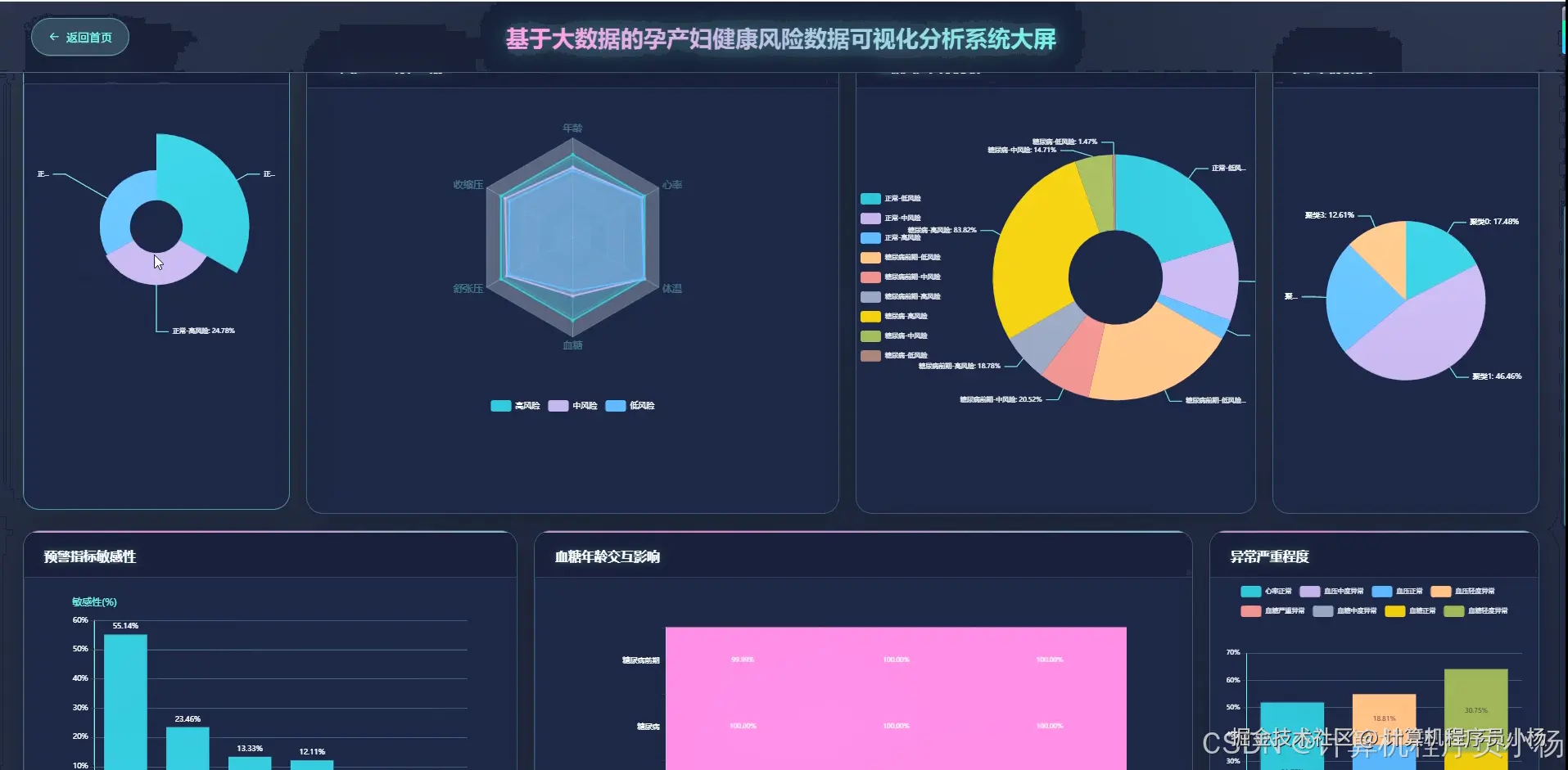Hide 糖尿病前期-中风险 series via legend
Viewport: 1568px width, 770px height.
pos(901,277)
